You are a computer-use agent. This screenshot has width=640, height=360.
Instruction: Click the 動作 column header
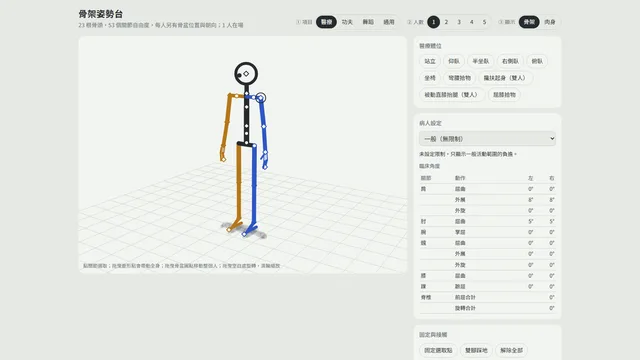460,178
